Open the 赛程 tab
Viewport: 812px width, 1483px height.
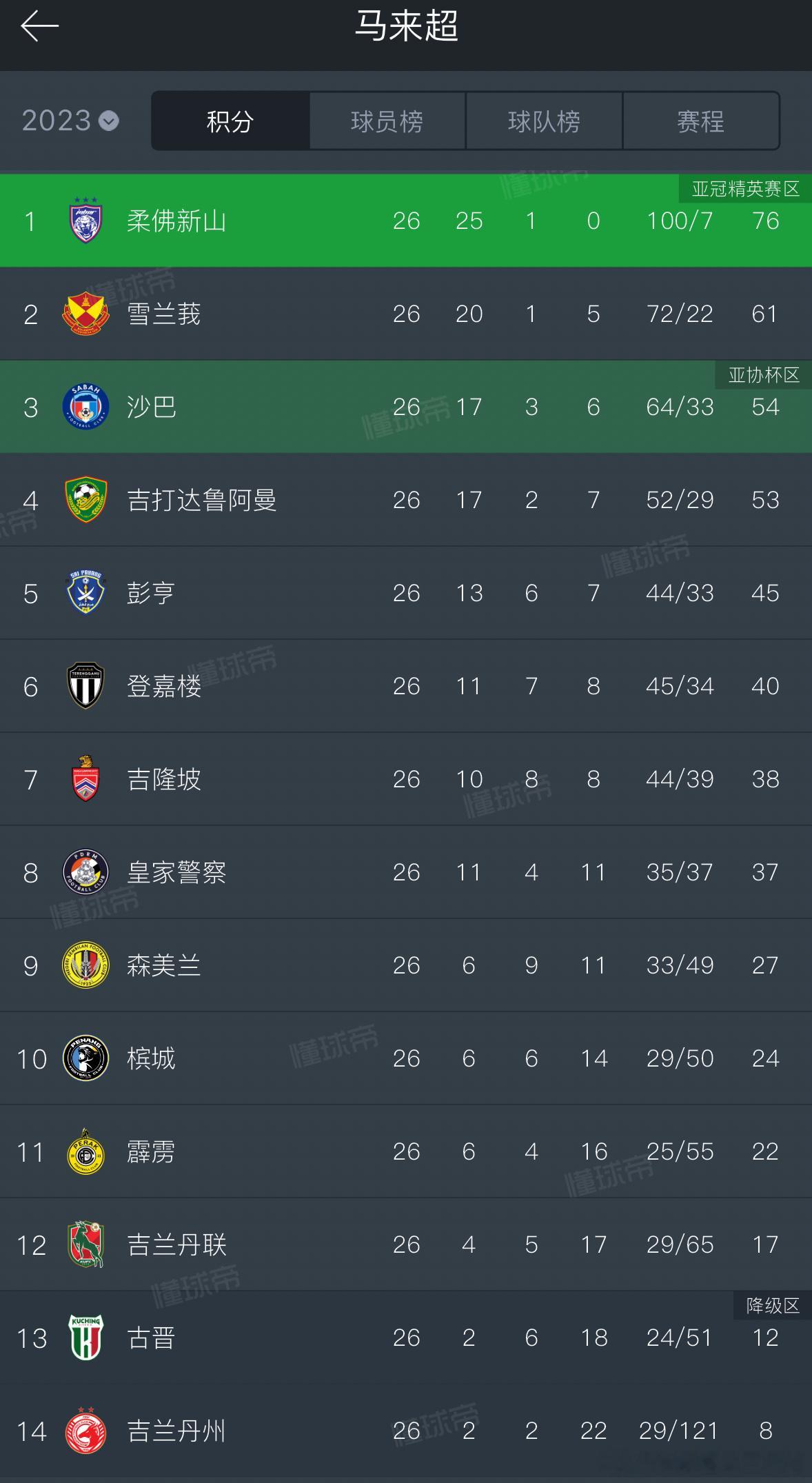[x=701, y=121]
